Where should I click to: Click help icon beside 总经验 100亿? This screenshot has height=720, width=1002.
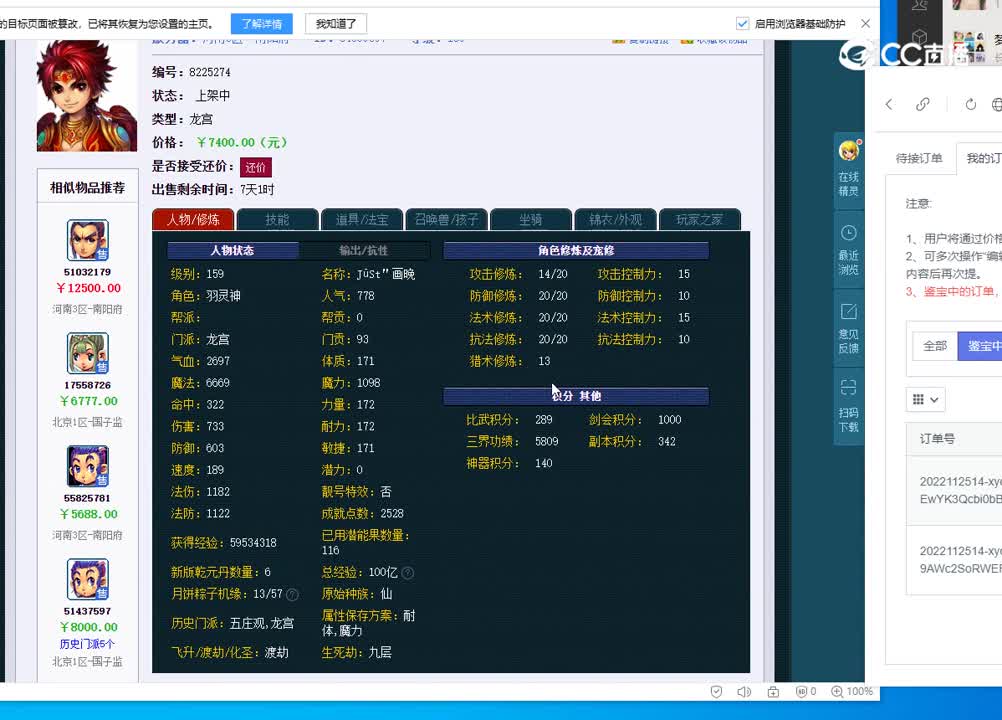(x=408, y=572)
